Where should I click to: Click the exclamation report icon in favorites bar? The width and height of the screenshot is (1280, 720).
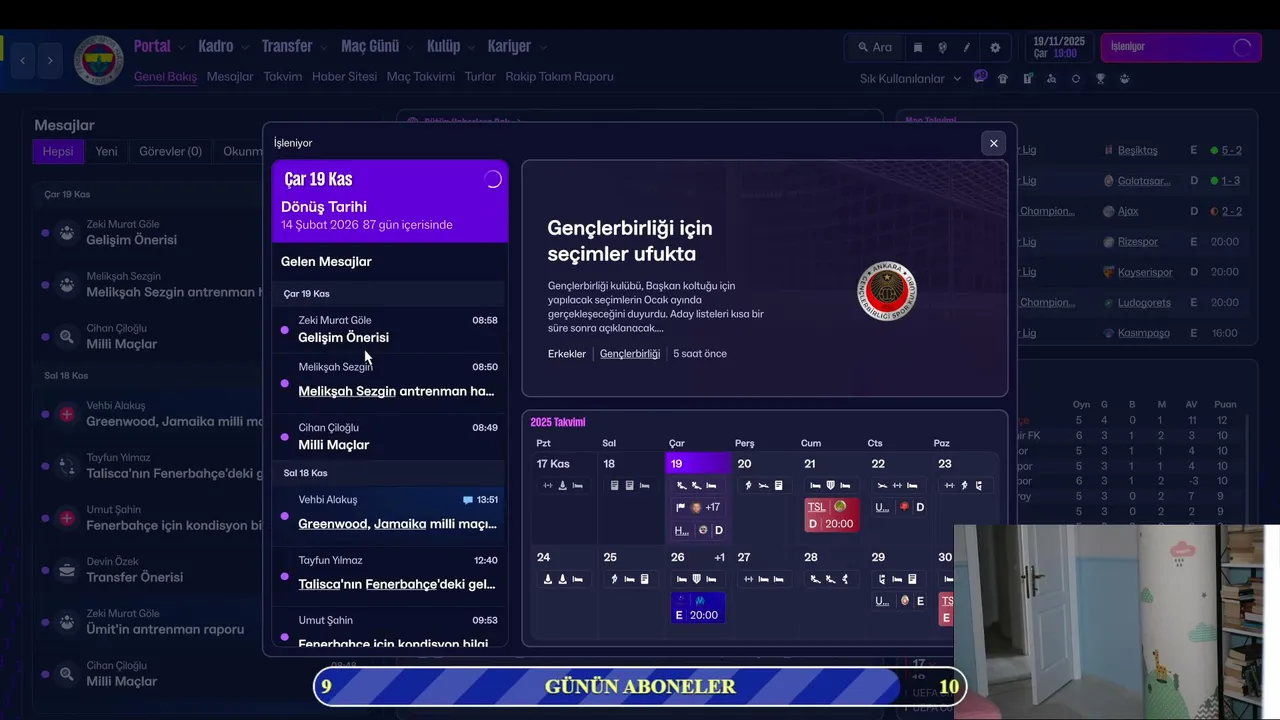click(x=1027, y=78)
